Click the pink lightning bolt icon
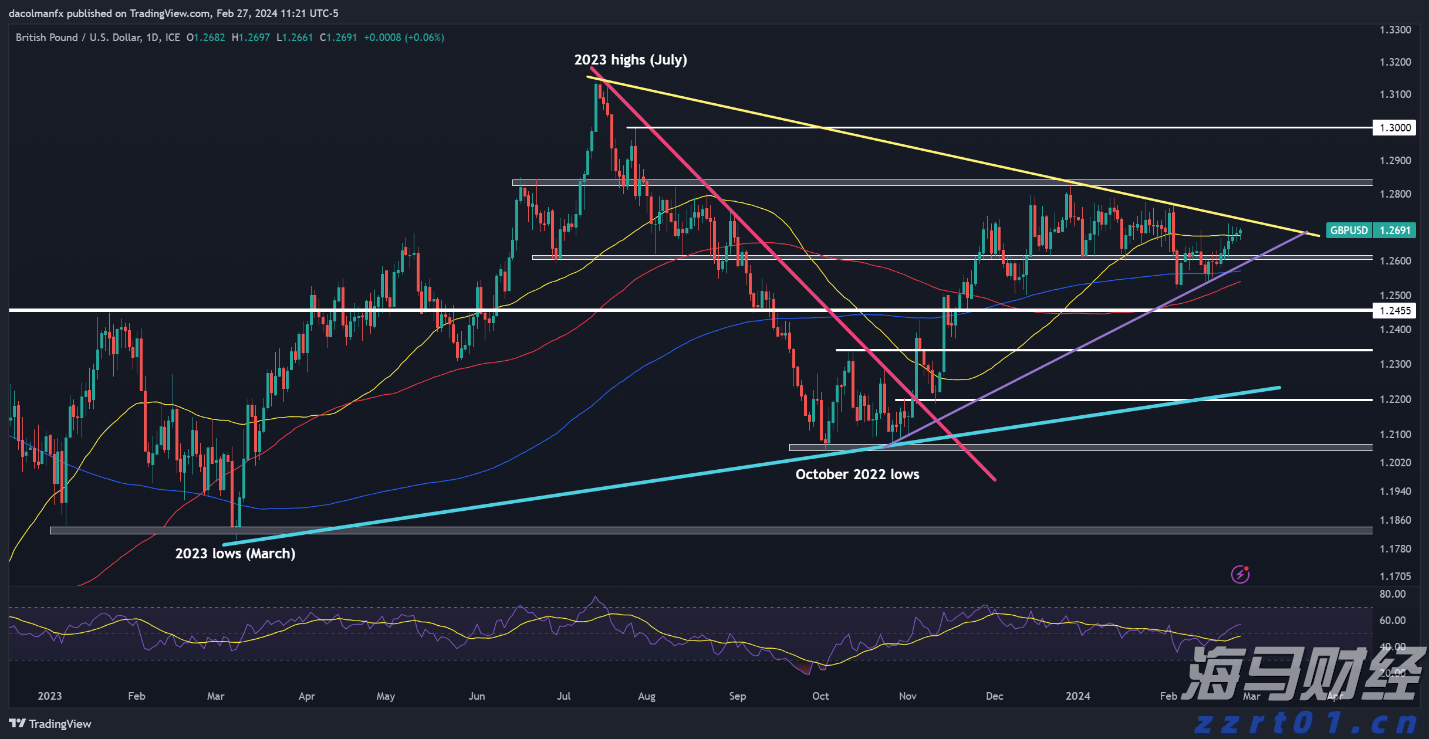The height and width of the screenshot is (739, 1429). (x=1241, y=574)
